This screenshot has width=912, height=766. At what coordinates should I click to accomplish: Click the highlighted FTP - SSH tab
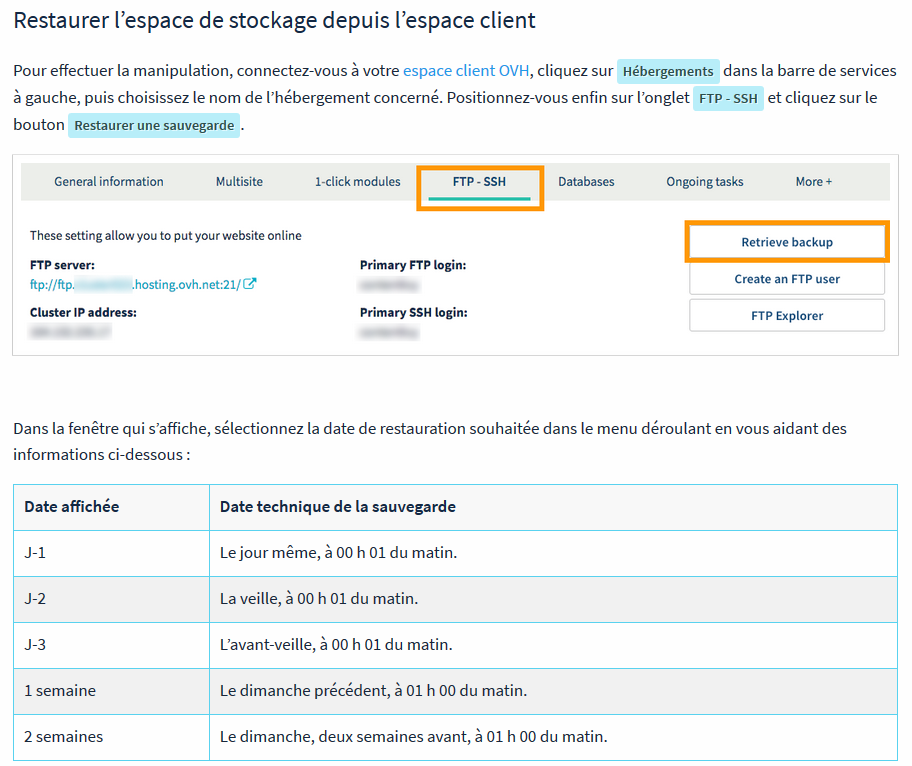(479, 183)
